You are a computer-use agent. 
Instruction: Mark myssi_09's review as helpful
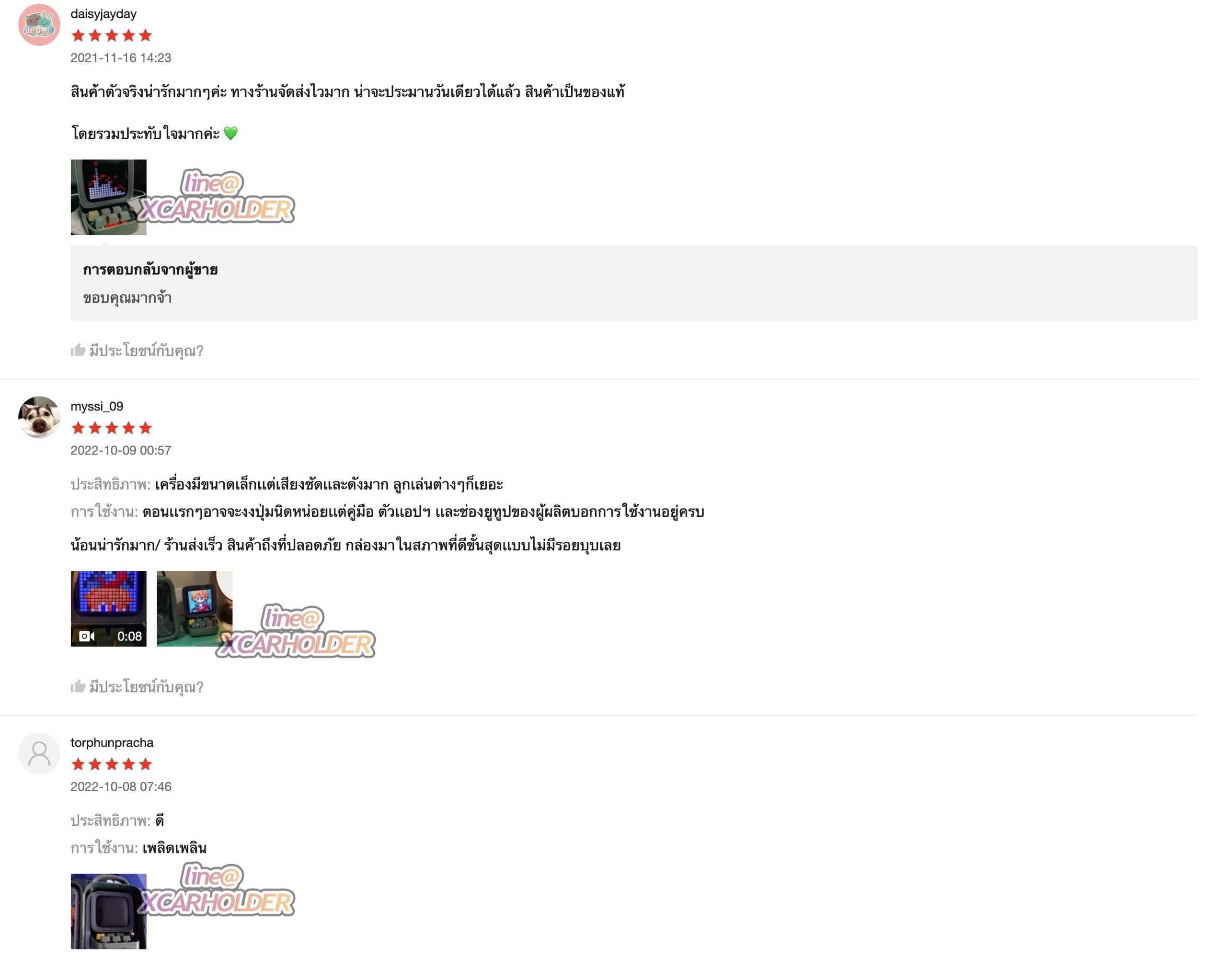click(137, 687)
